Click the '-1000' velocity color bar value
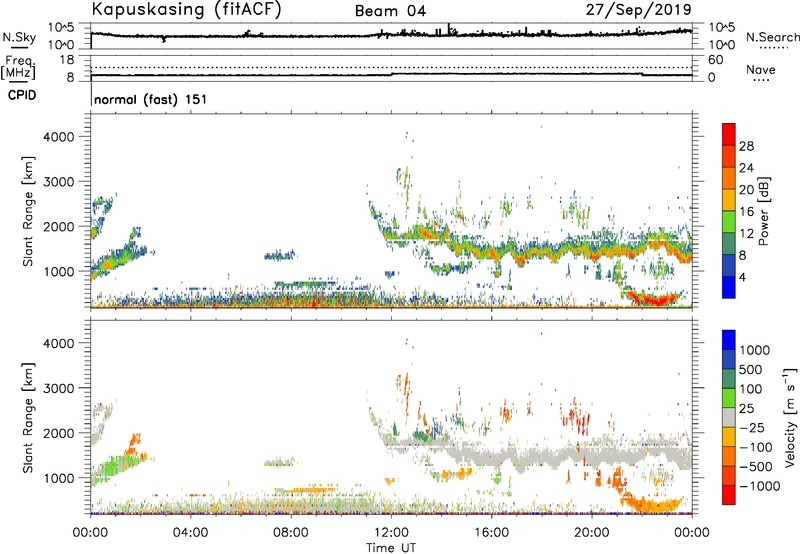 759,486
